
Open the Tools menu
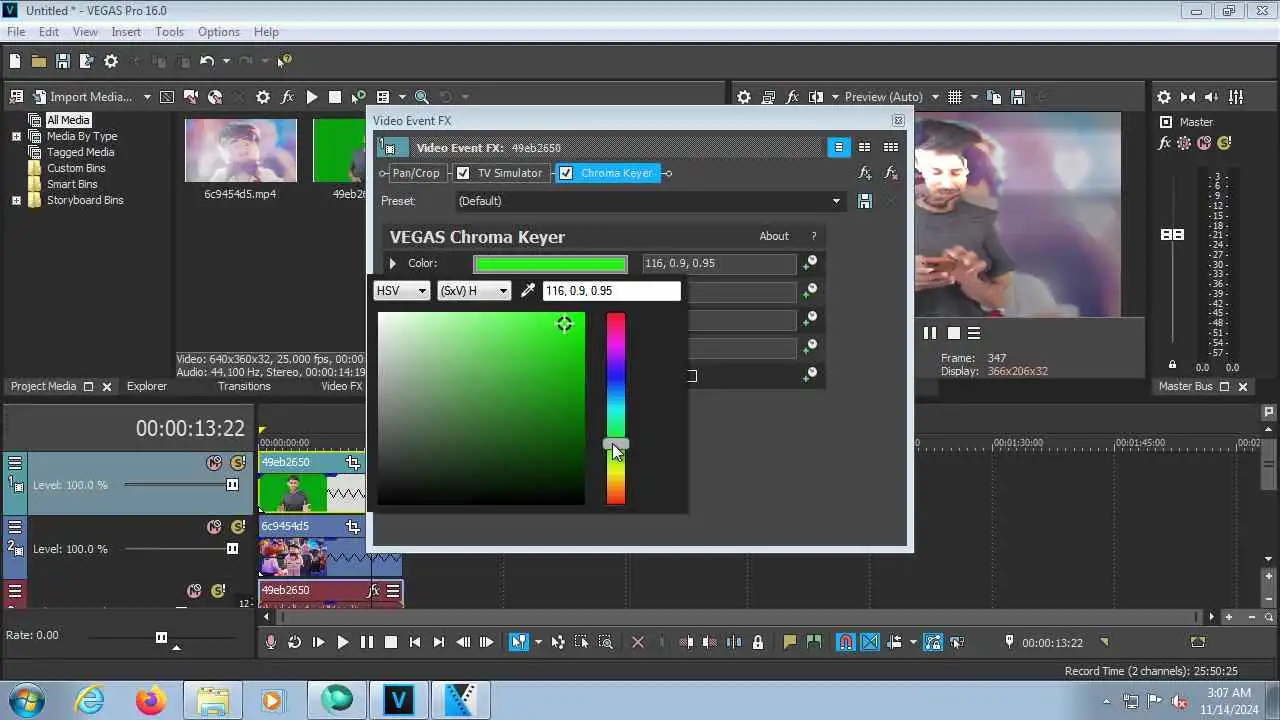coord(169,32)
